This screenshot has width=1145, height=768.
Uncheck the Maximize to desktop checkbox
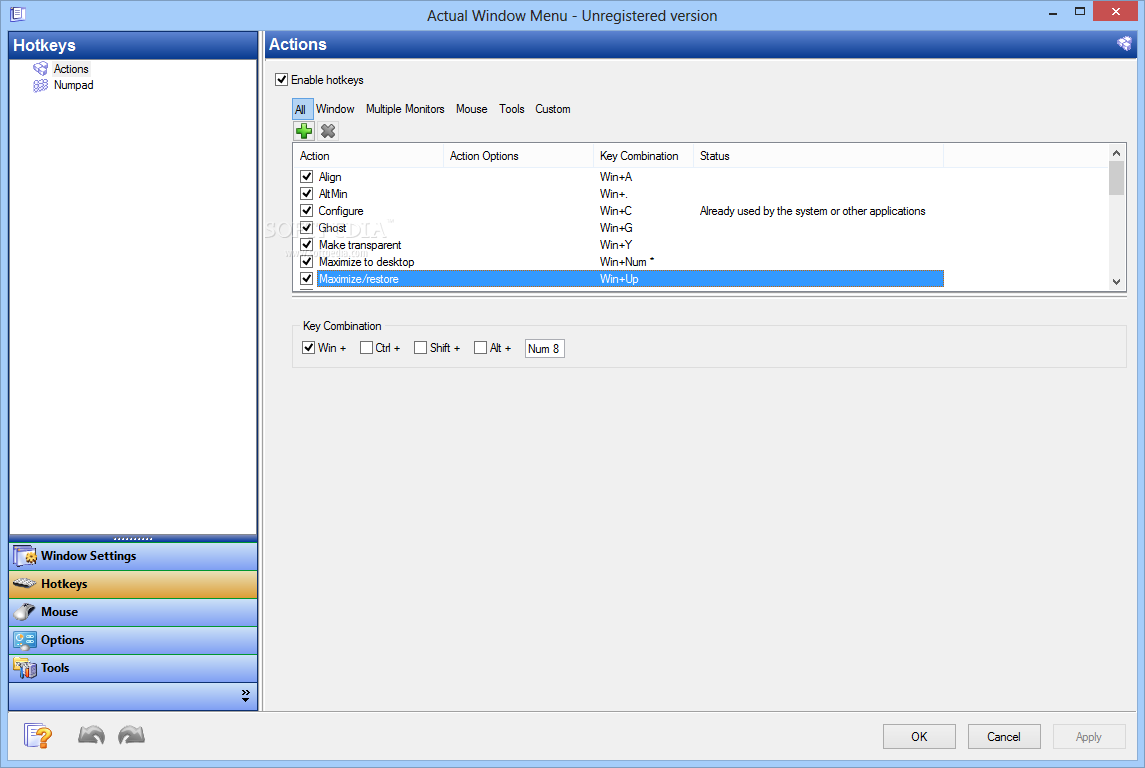point(307,261)
